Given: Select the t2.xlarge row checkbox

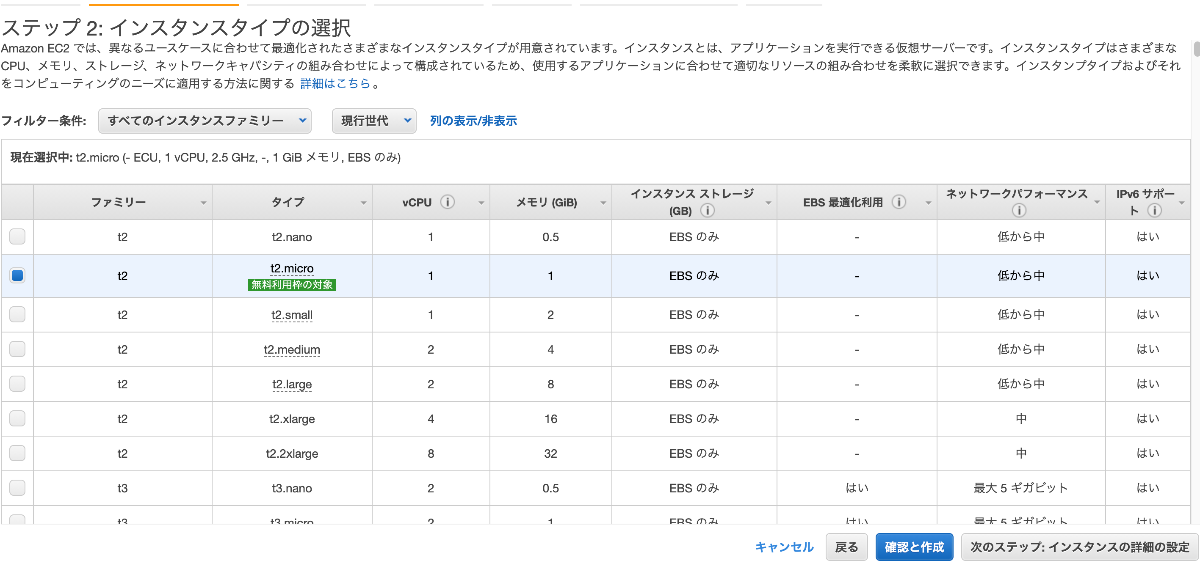Looking at the screenshot, I should tap(17, 418).
